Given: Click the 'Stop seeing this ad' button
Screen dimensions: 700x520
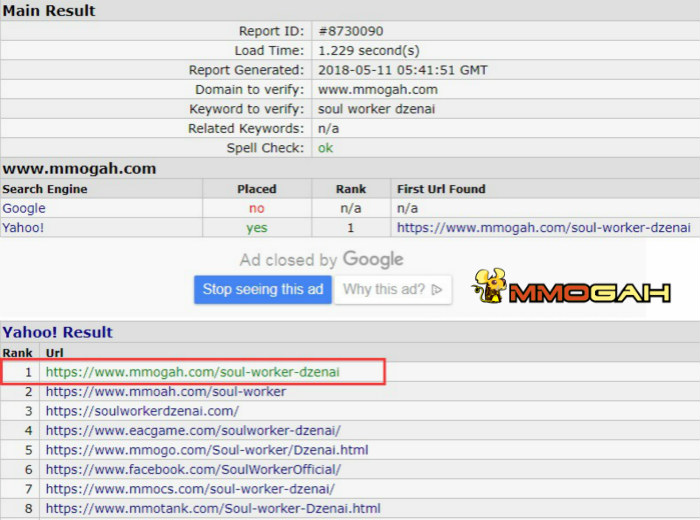Looking at the screenshot, I should 263,290.
